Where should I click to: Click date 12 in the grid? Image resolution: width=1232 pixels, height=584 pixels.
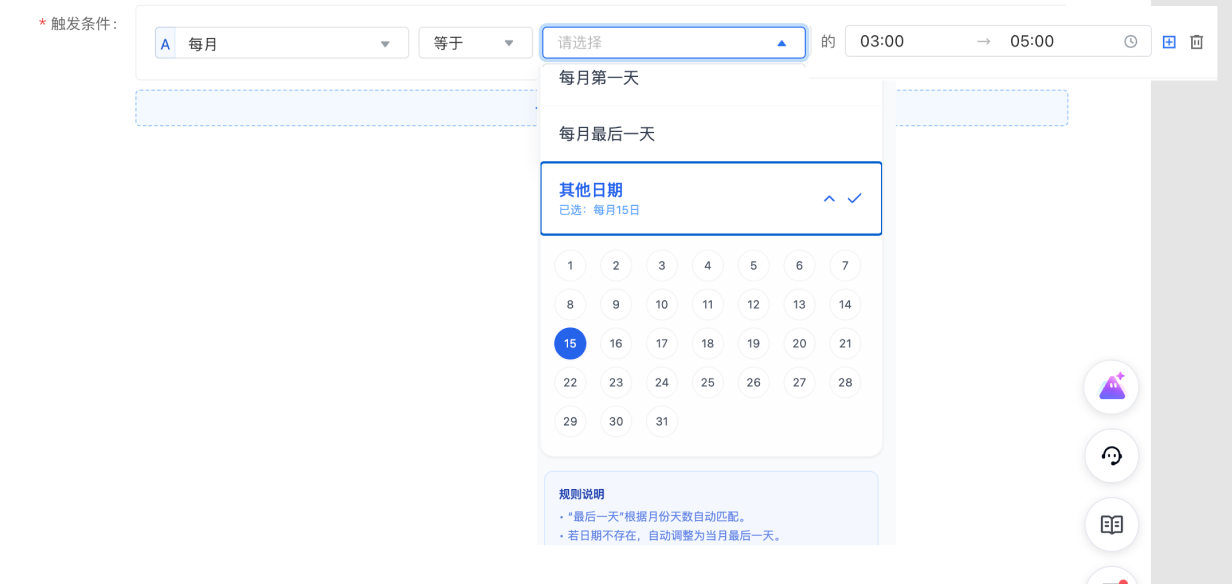tap(754, 305)
